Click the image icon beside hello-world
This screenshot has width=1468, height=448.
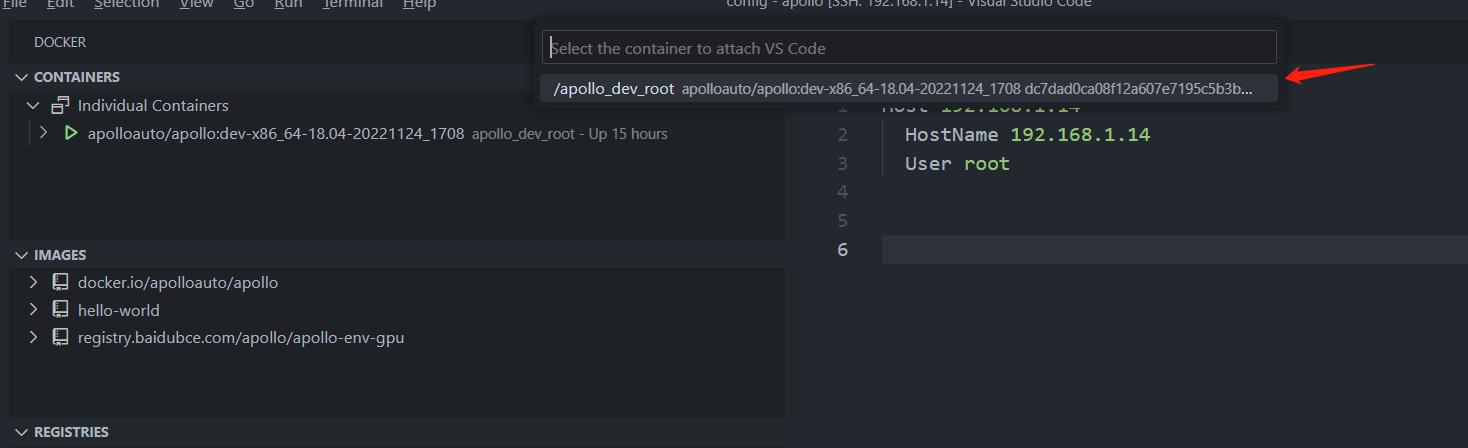pos(61,310)
